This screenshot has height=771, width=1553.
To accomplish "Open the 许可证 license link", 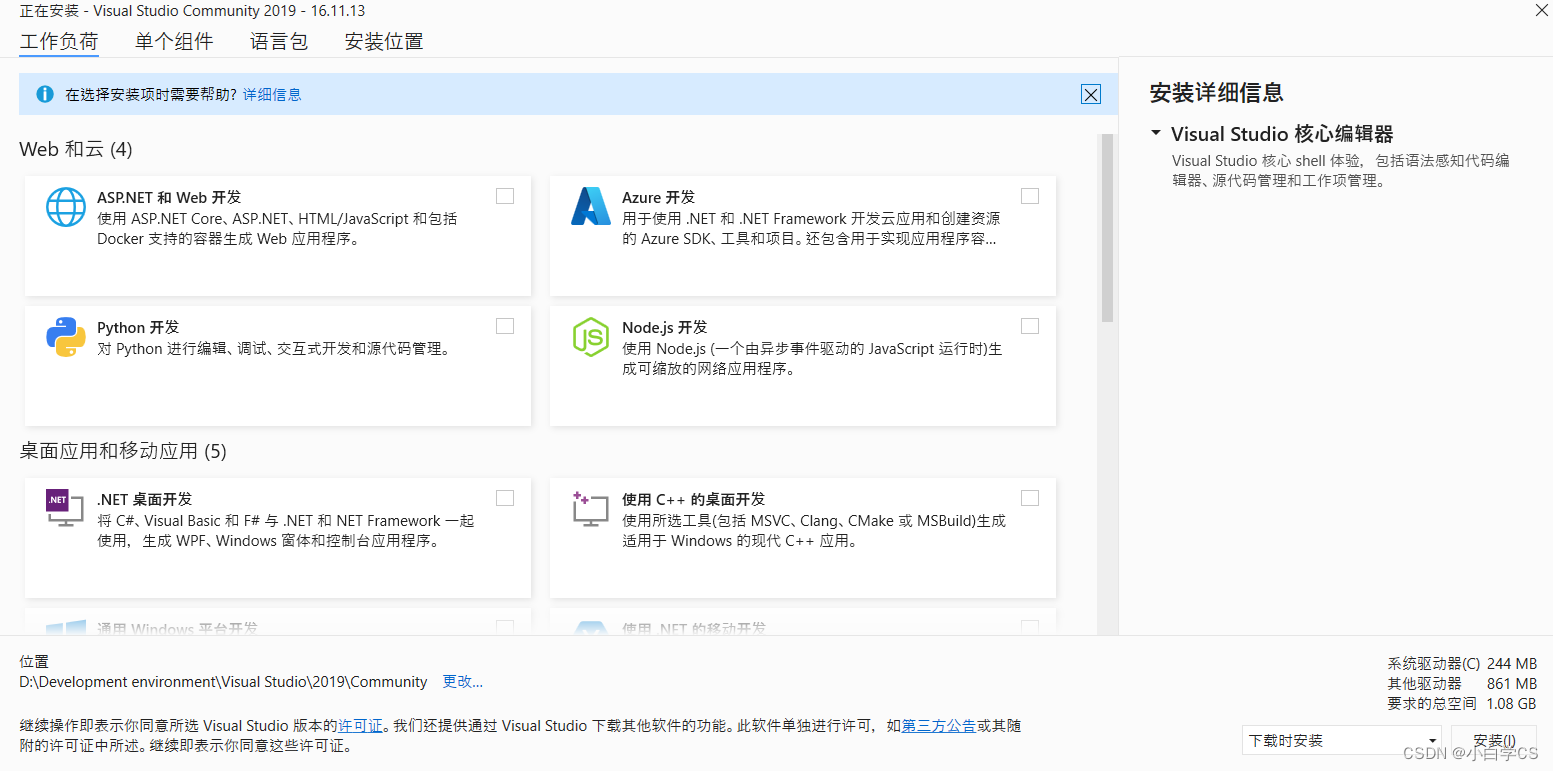I will pos(360,726).
